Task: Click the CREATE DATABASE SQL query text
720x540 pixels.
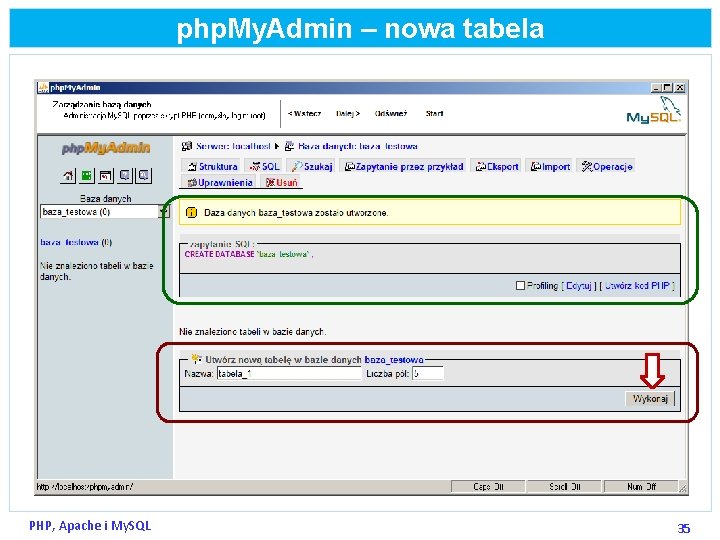Action: click(x=248, y=254)
